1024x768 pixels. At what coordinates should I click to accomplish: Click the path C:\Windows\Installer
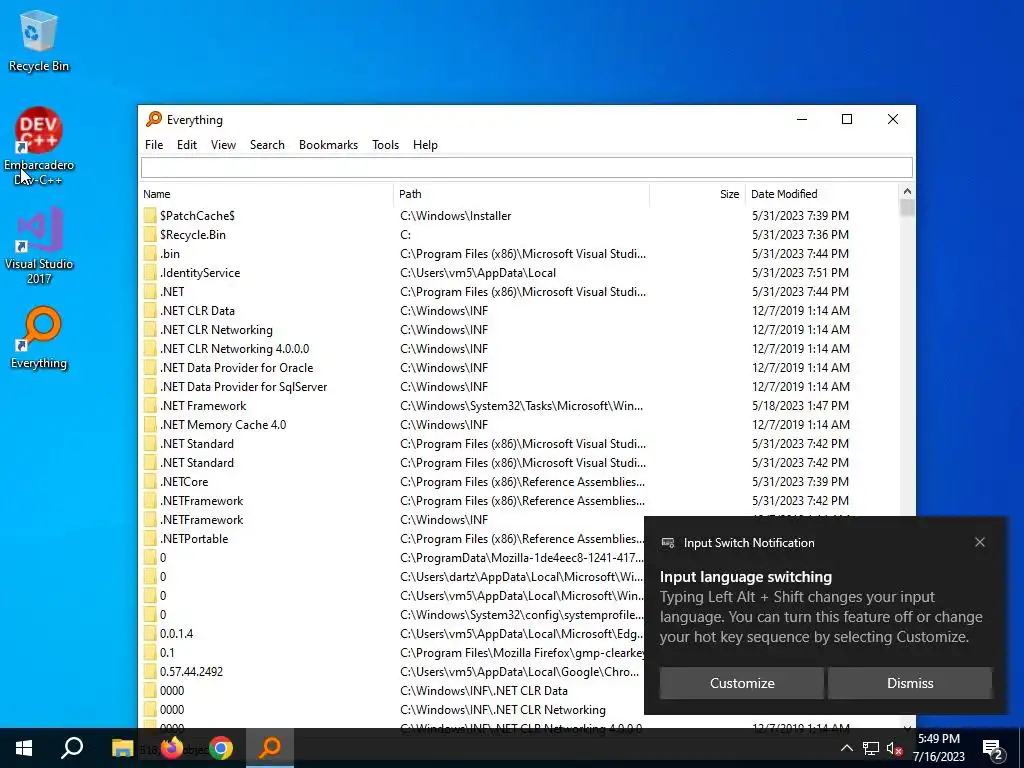(456, 216)
